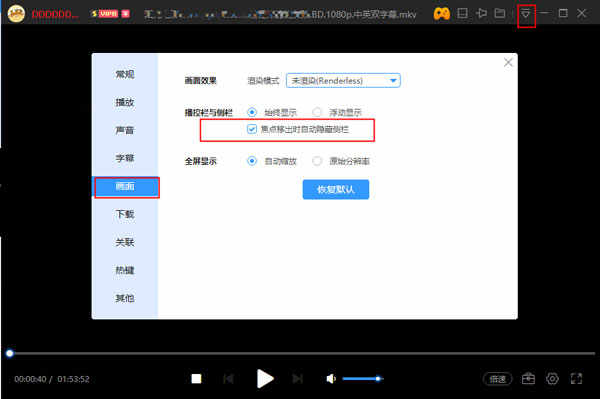Skip to the next track
Screen dimensions: 600x399
[297, 379]
